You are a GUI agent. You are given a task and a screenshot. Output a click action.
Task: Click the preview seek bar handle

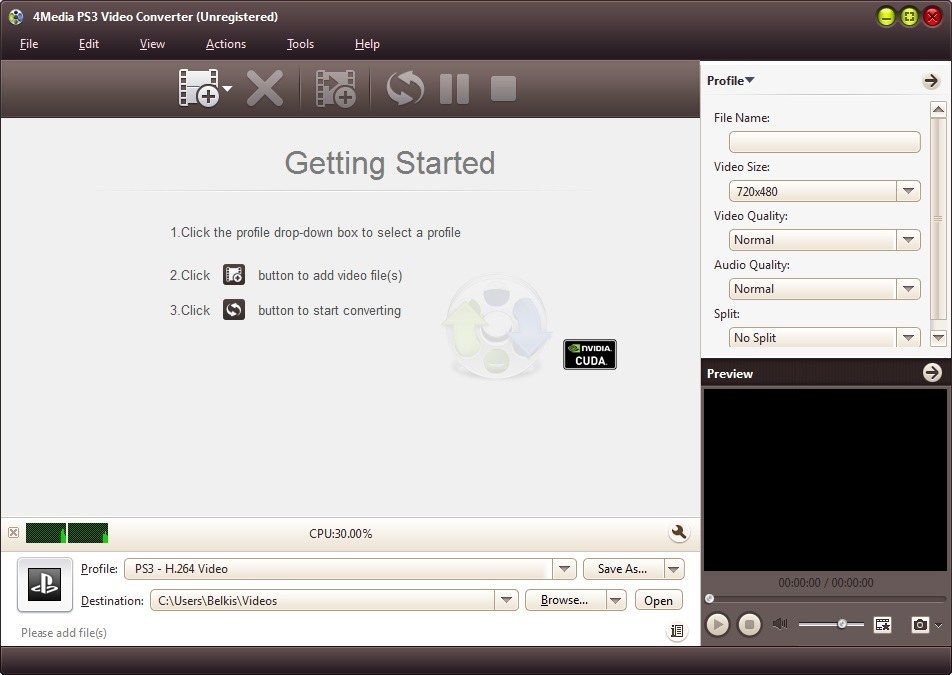[709, 599]
